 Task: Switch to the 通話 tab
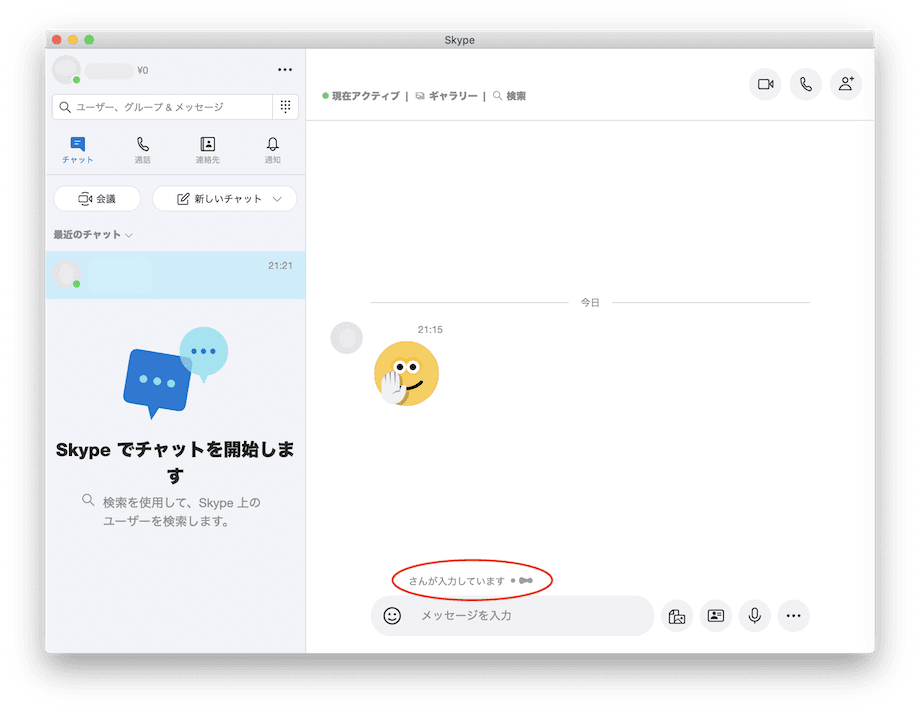click(143, 150)
